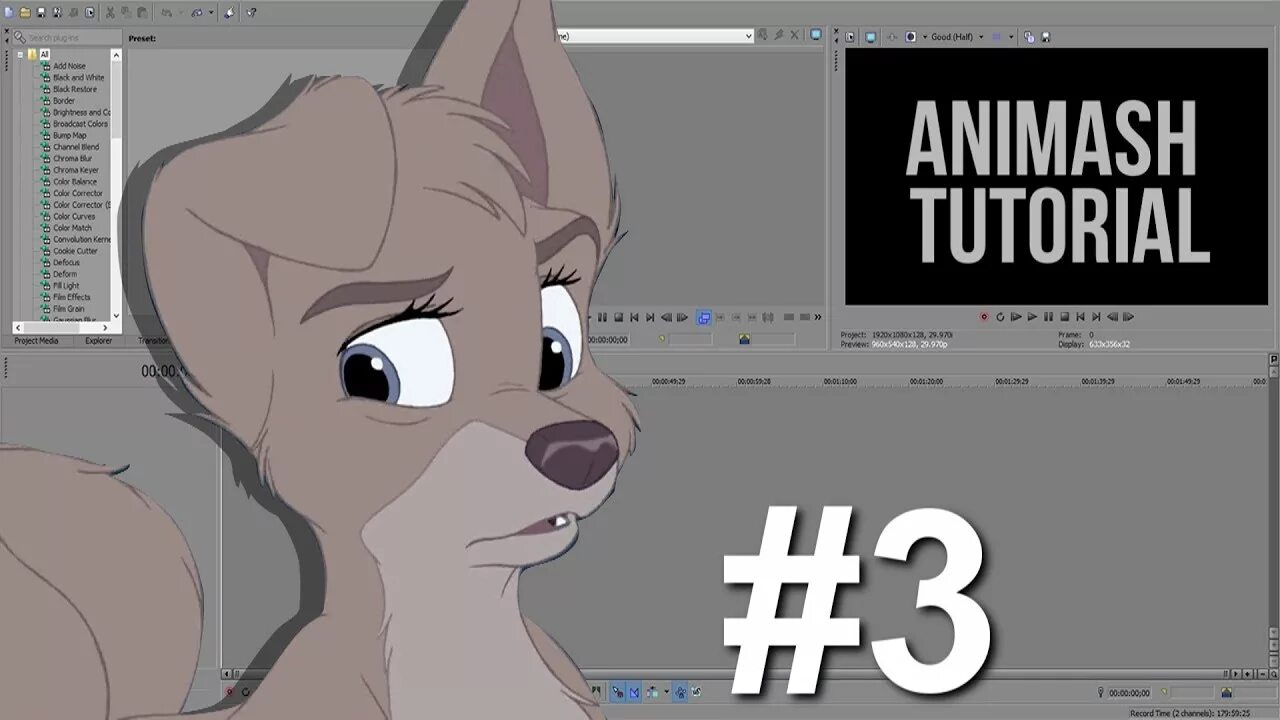
Task: Click Play button under preview
Action: [1032, 317]
